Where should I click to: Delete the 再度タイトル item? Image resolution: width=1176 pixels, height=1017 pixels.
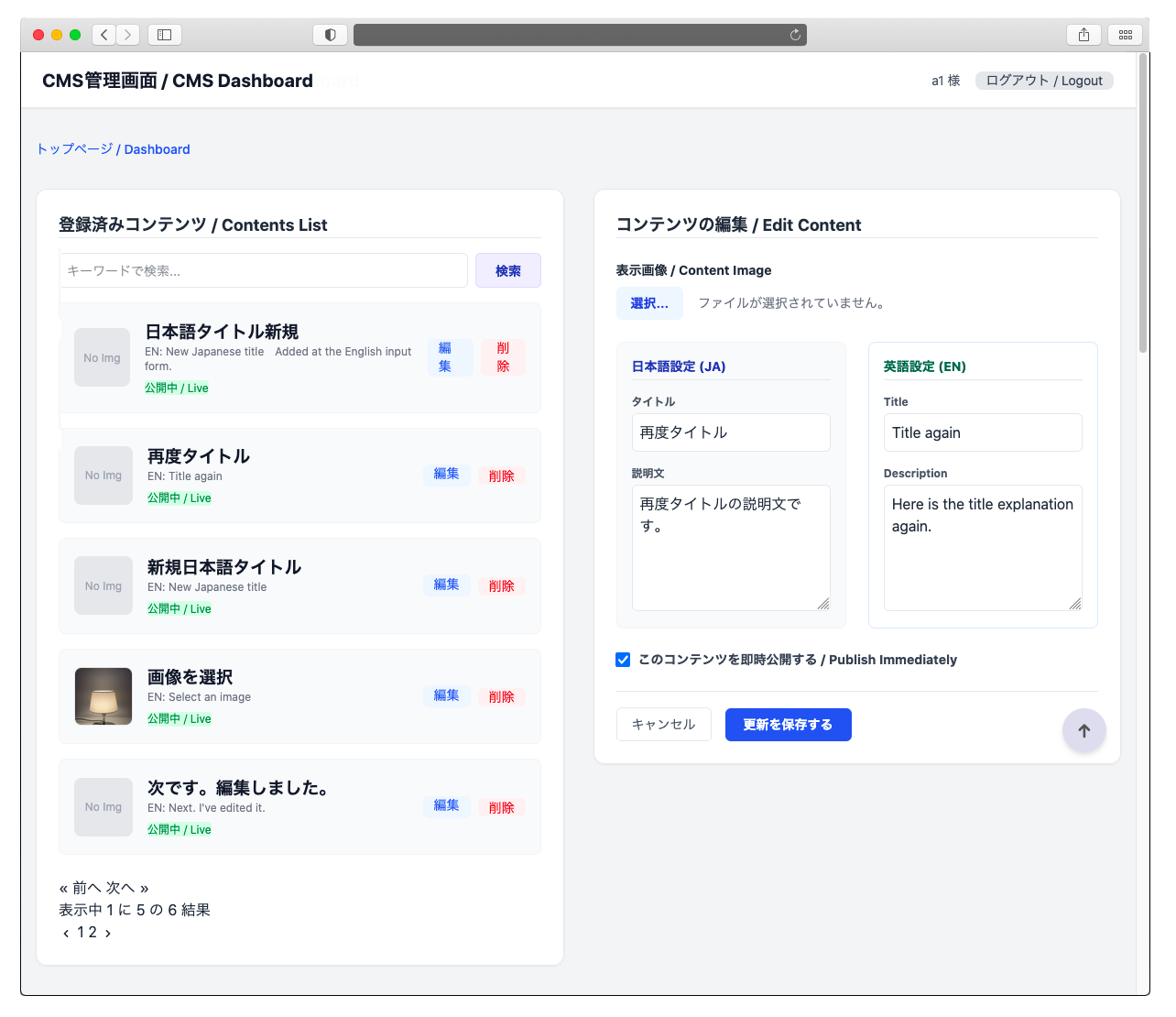(501, 476)
